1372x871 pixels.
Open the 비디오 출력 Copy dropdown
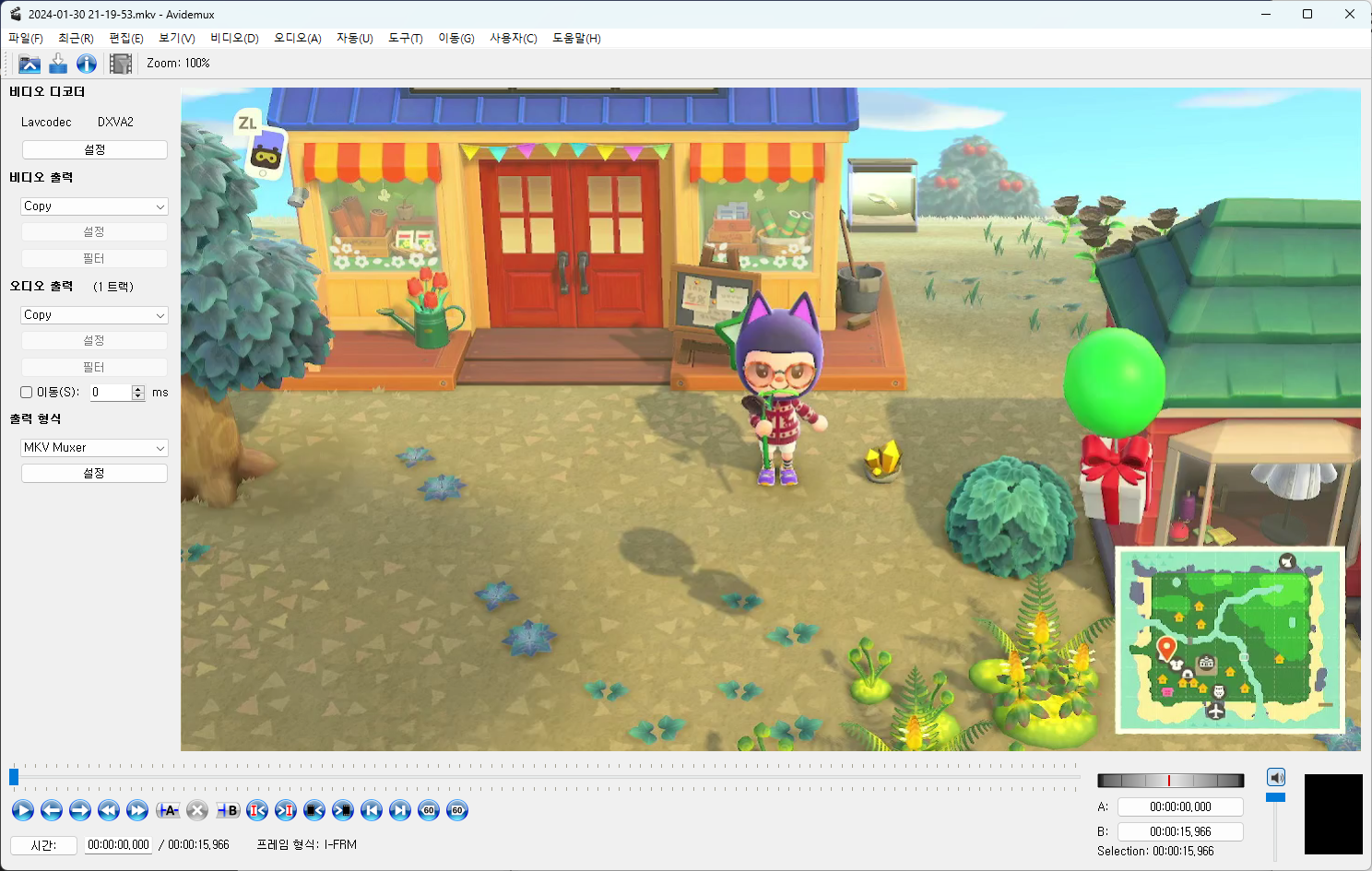pos(94,206)
